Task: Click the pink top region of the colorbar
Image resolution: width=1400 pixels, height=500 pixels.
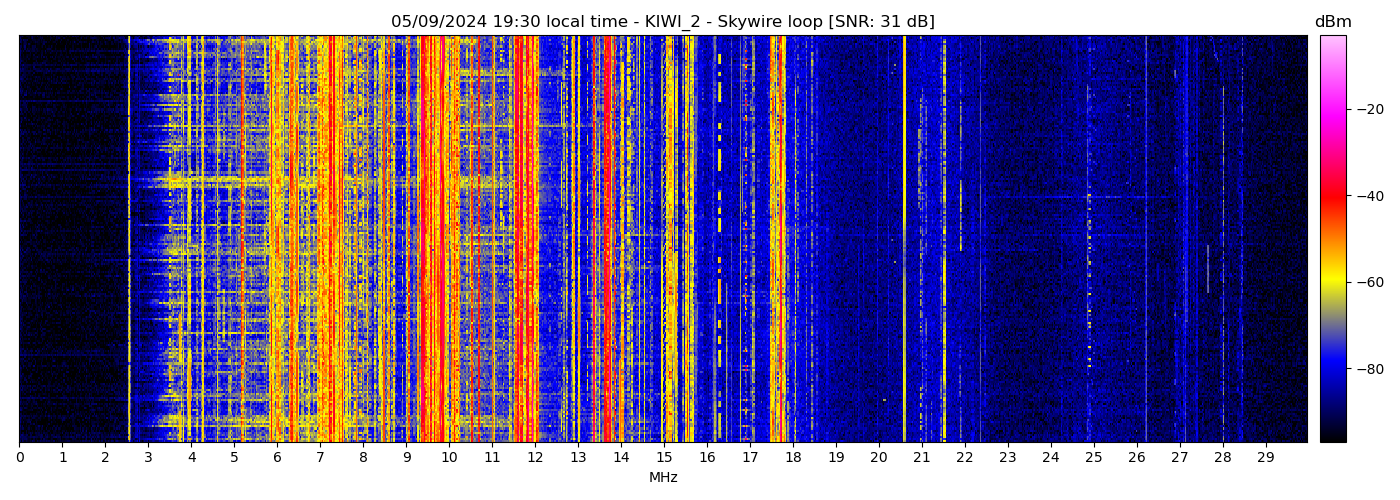Action: [x=1332, y=48]
